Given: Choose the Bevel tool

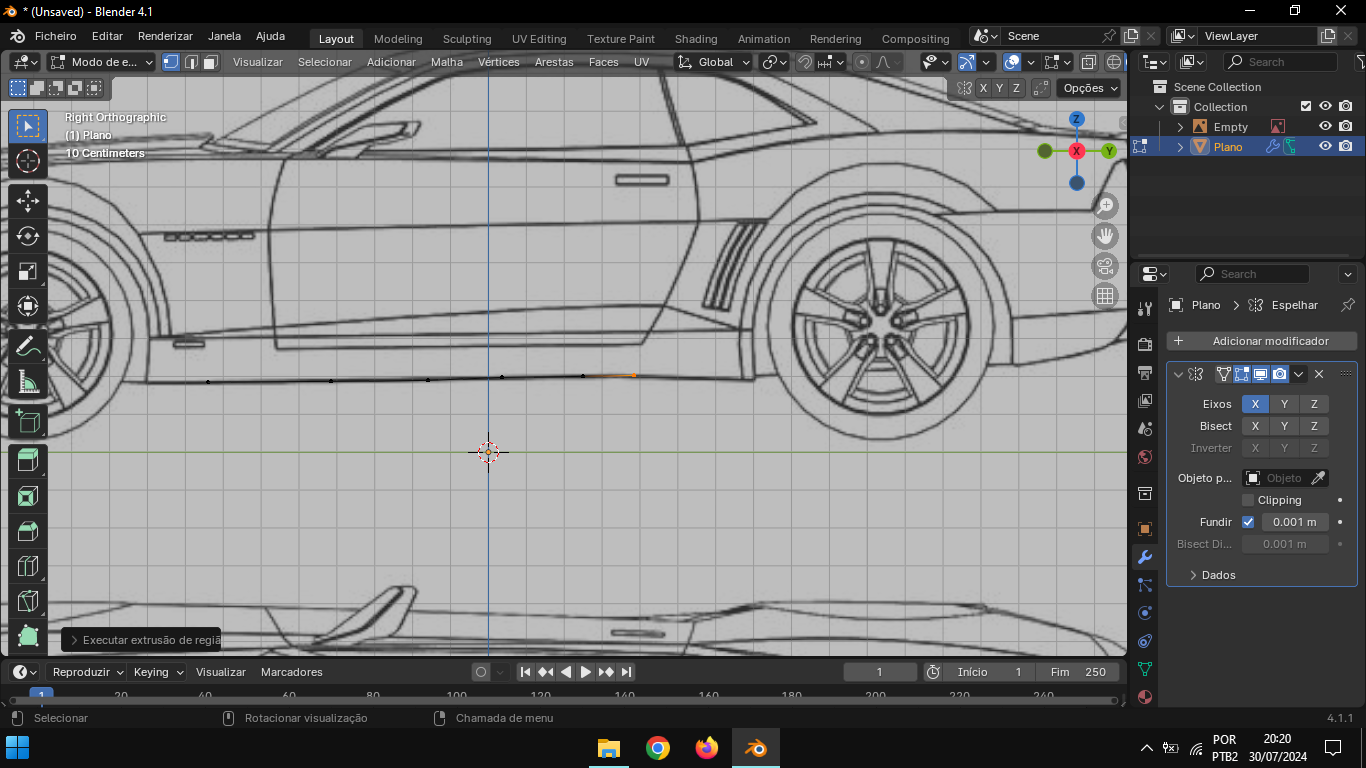Looking at the screenshot, I should (x=28, y=531).
